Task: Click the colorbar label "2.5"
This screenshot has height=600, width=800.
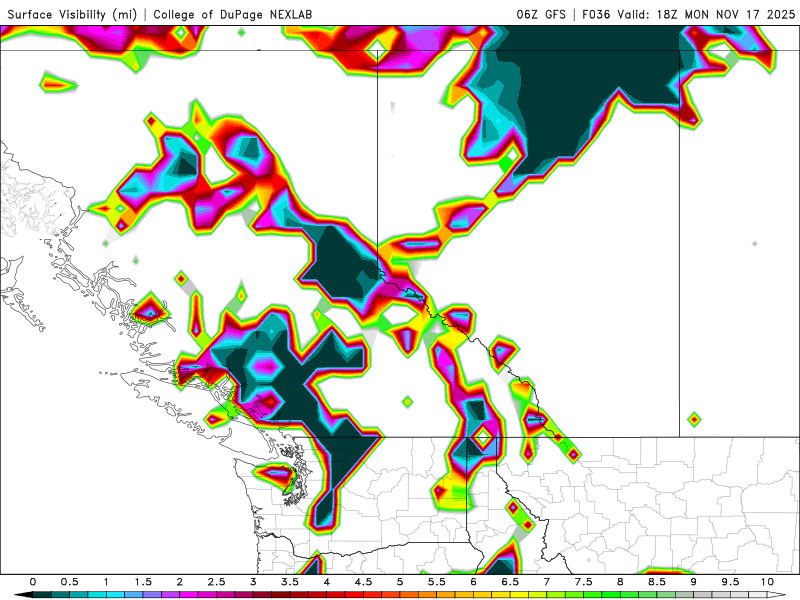Action: 216,582
